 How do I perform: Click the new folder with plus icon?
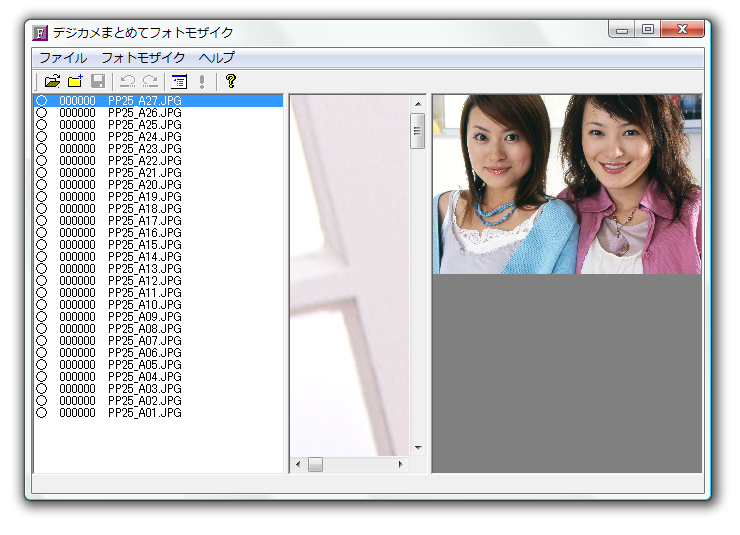[75, 82]
